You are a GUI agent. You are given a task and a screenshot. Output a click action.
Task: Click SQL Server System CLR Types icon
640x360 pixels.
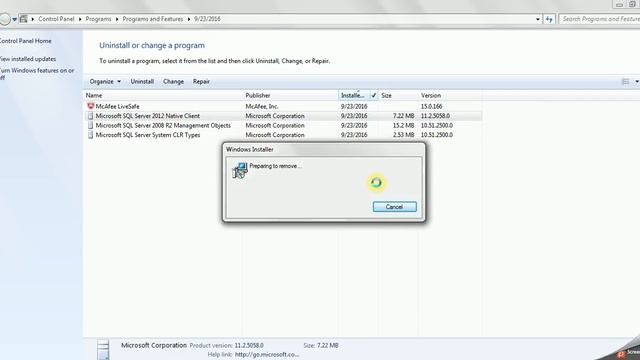[x=91, y=135]
